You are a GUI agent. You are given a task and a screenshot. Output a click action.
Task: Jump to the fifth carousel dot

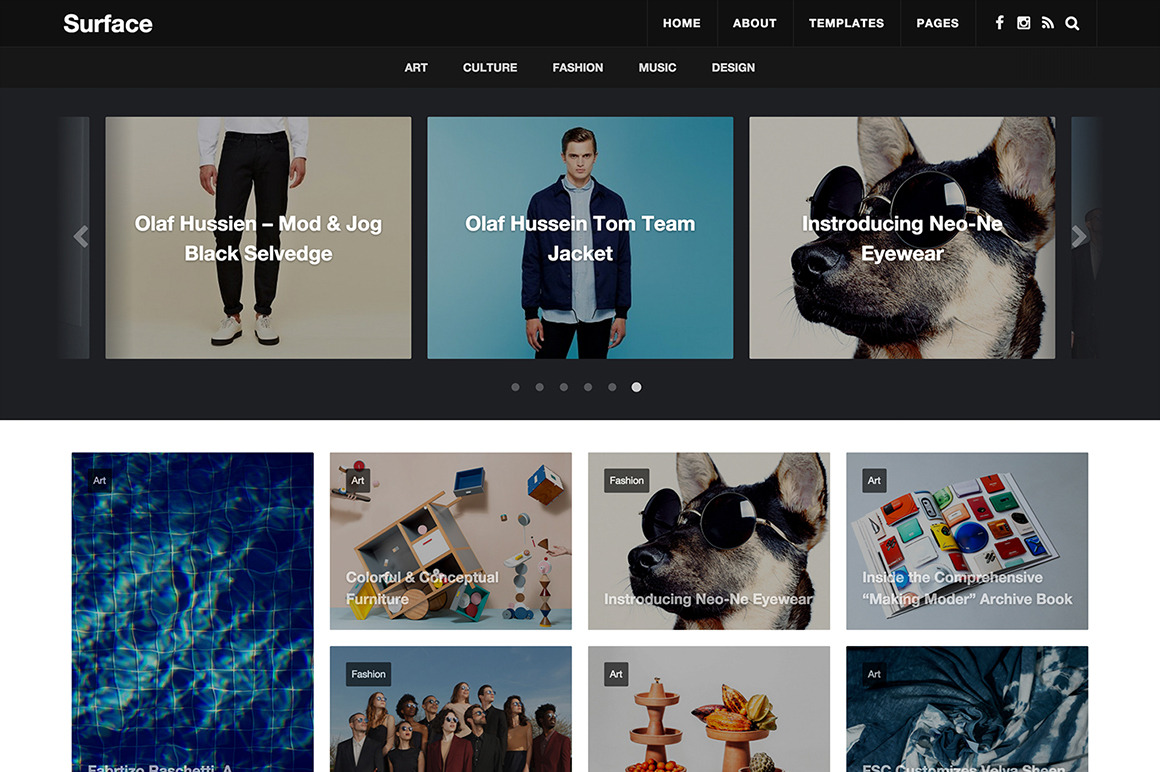612,387
